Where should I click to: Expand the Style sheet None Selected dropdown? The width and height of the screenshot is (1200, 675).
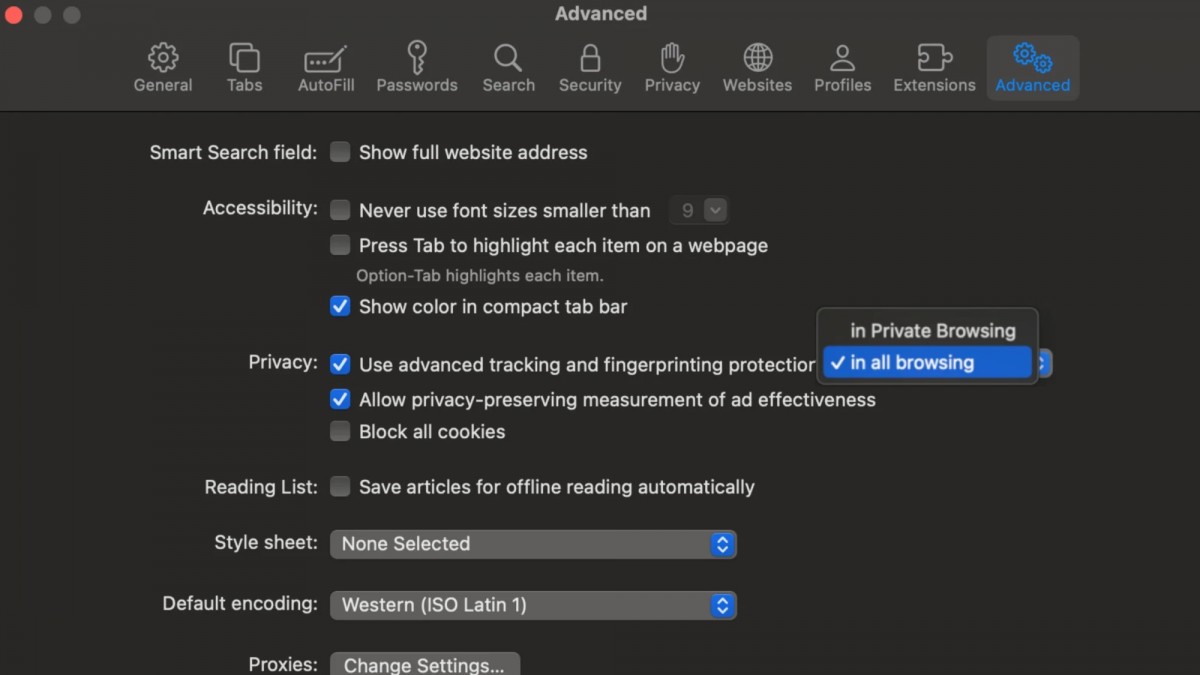[x=533, y=544]
